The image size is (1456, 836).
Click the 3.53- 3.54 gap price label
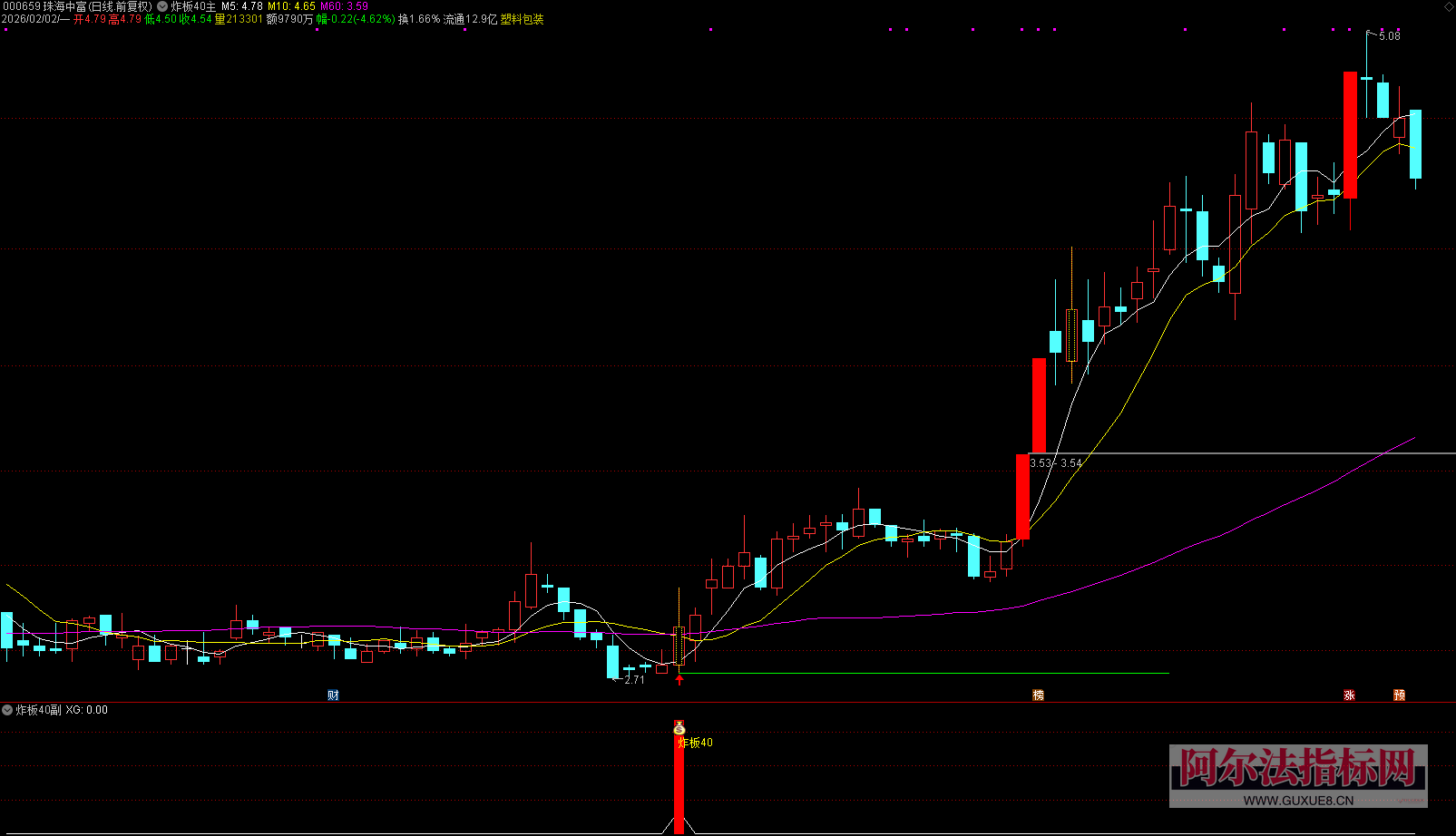point(1056,463)
